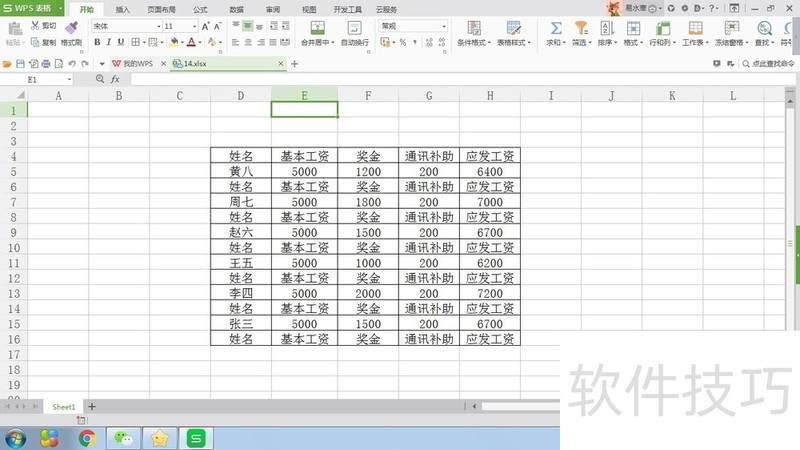Click the add new sheet plus button
This screenshot has width=800, height=450.
click(x=92, y=407)
